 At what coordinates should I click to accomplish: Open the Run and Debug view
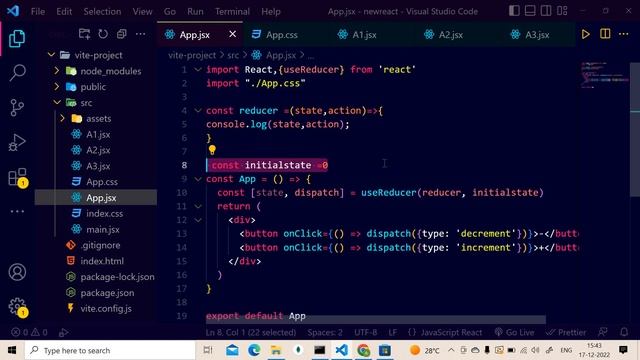tap(17, 142)
